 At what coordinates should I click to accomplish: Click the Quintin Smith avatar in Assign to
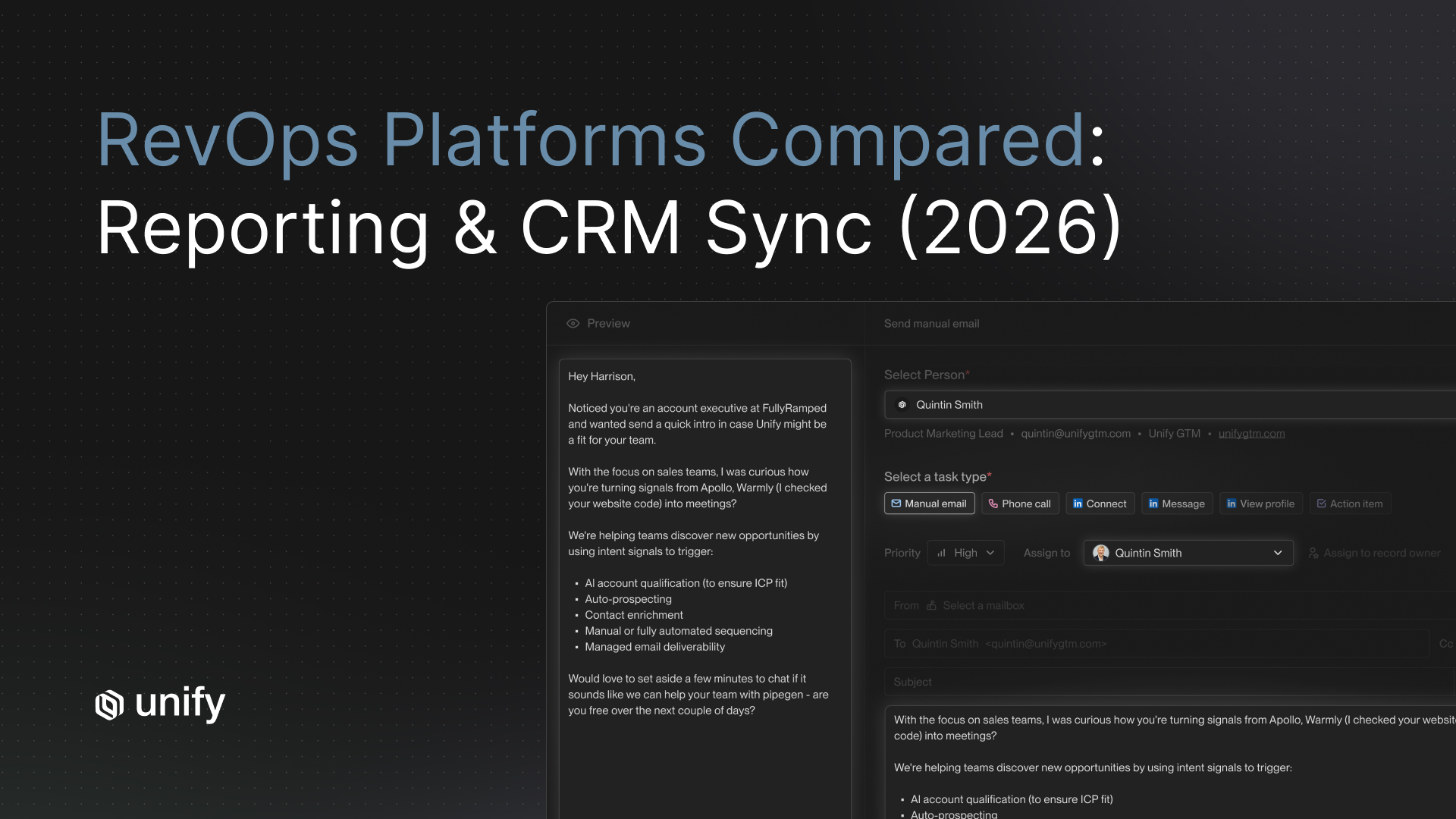(x=1101, y=553)
